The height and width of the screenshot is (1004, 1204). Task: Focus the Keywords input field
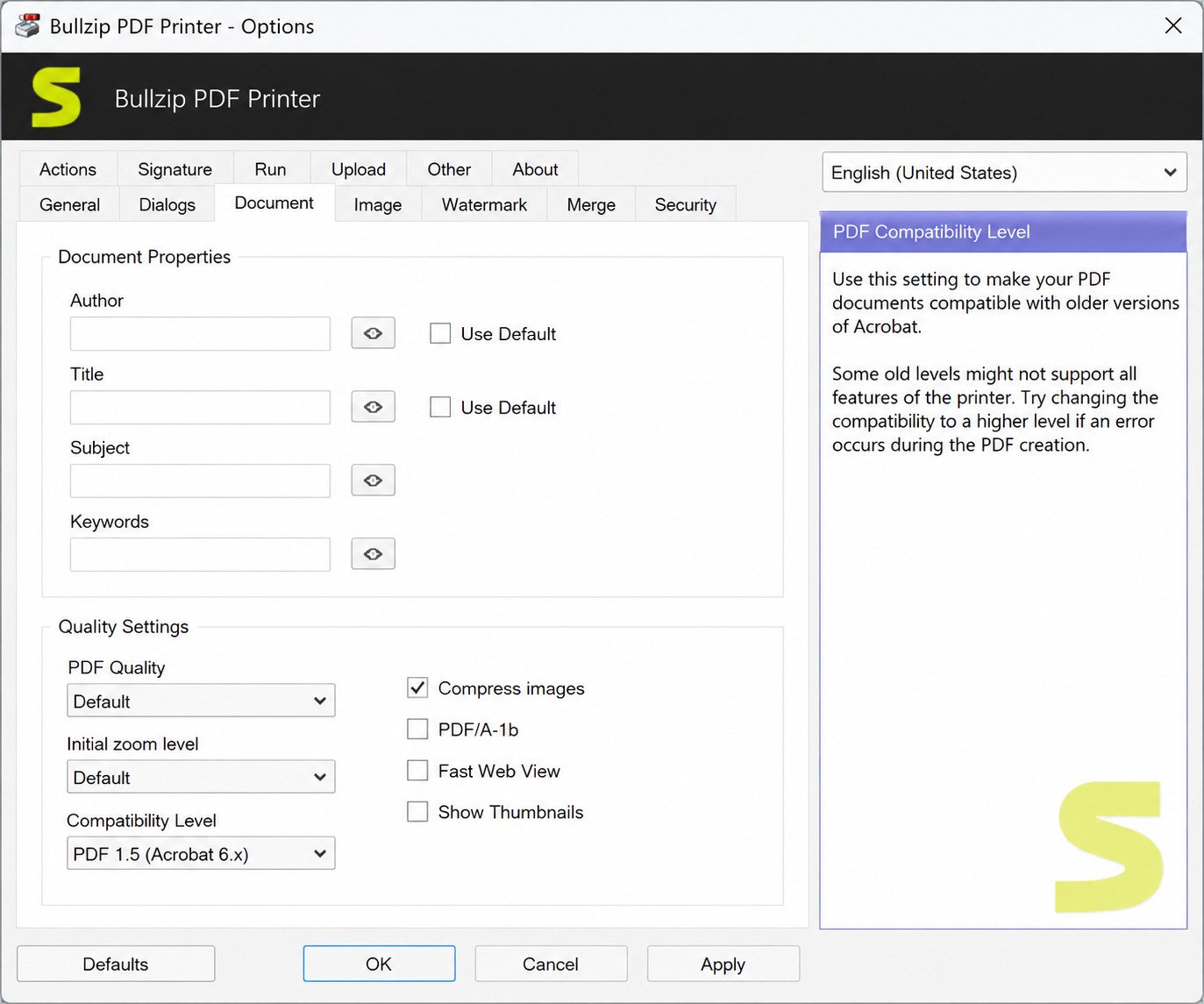pyautogui.click(x=200, y=554)
